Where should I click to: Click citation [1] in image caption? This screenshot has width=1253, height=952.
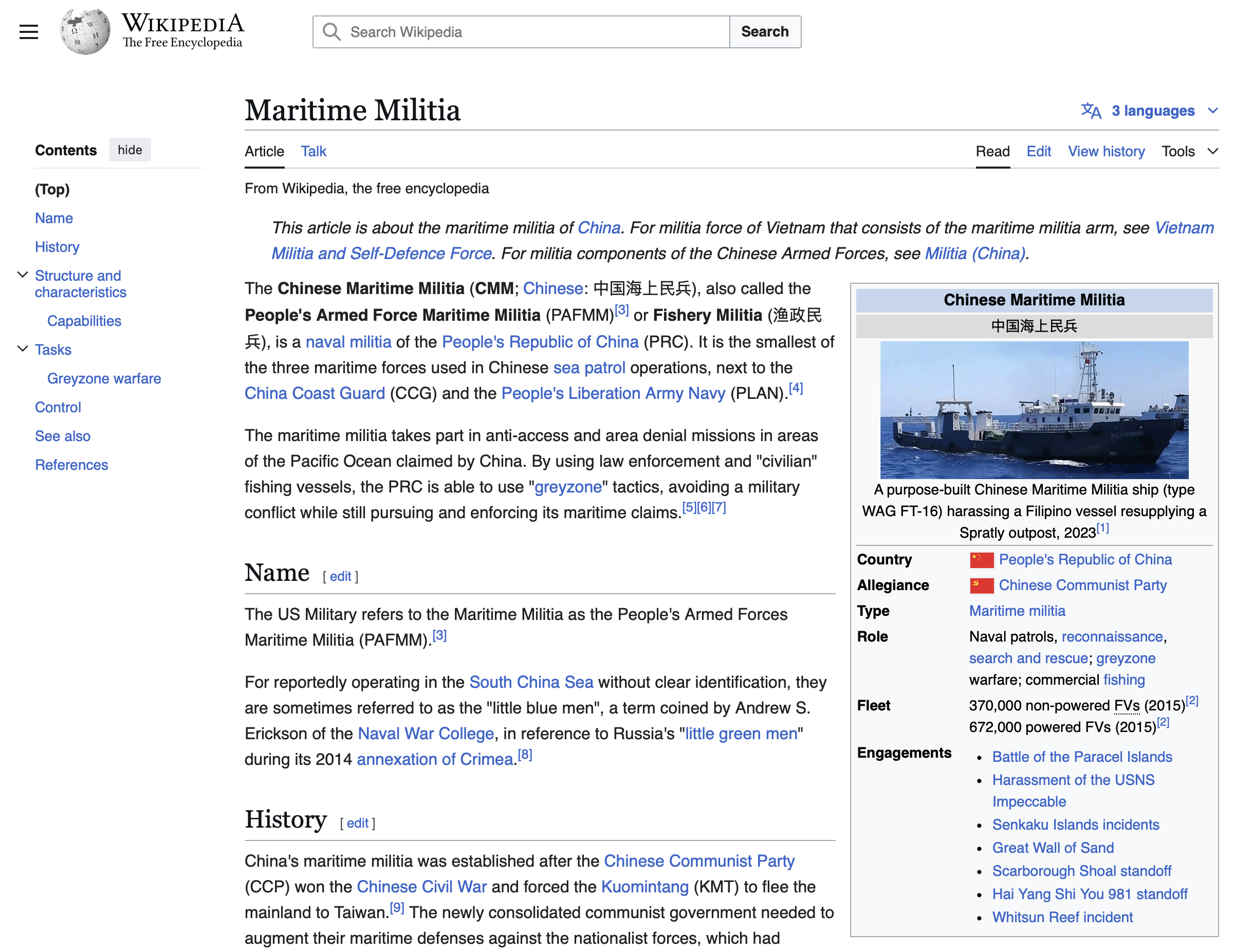[1102, 528]
